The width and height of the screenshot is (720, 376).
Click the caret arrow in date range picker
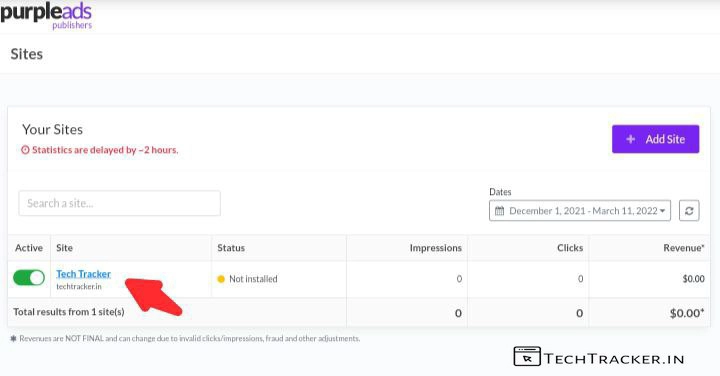point(662,211)
